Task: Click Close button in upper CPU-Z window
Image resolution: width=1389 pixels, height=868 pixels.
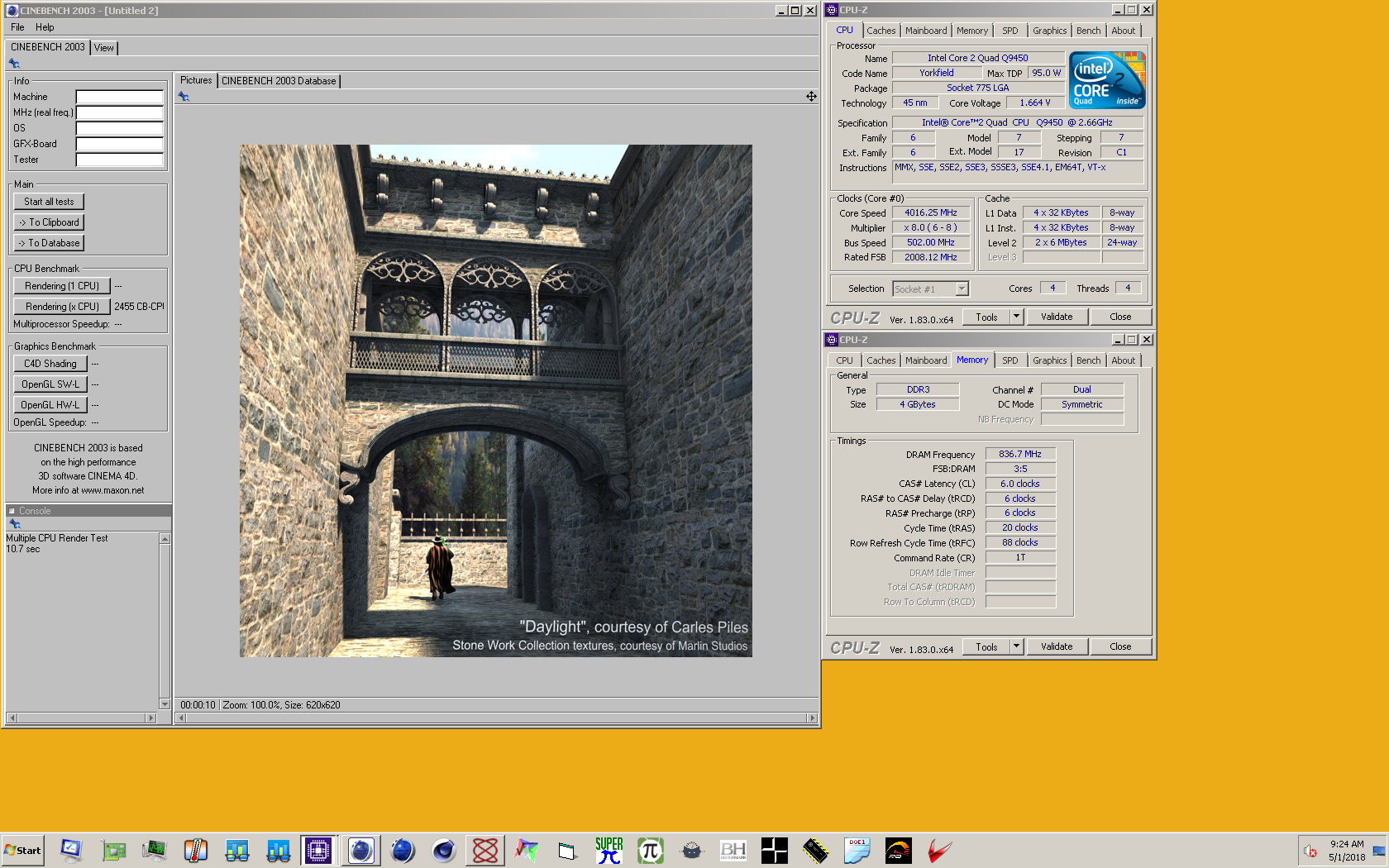Action: click(1120, 317)
